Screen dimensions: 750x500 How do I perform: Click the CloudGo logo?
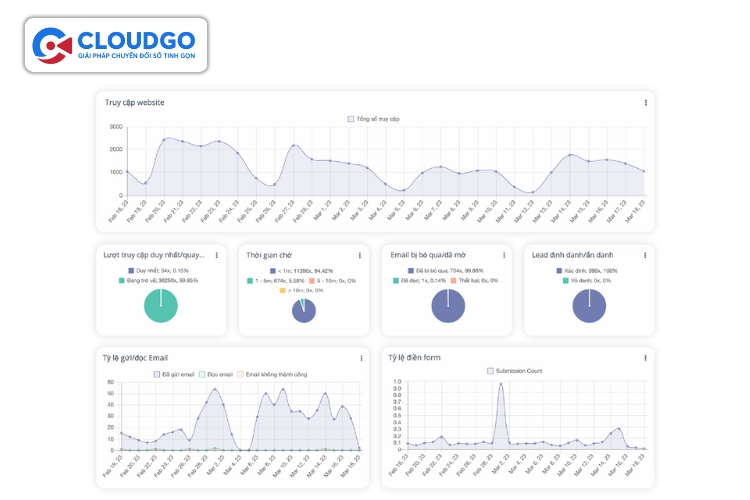point(119,45)
